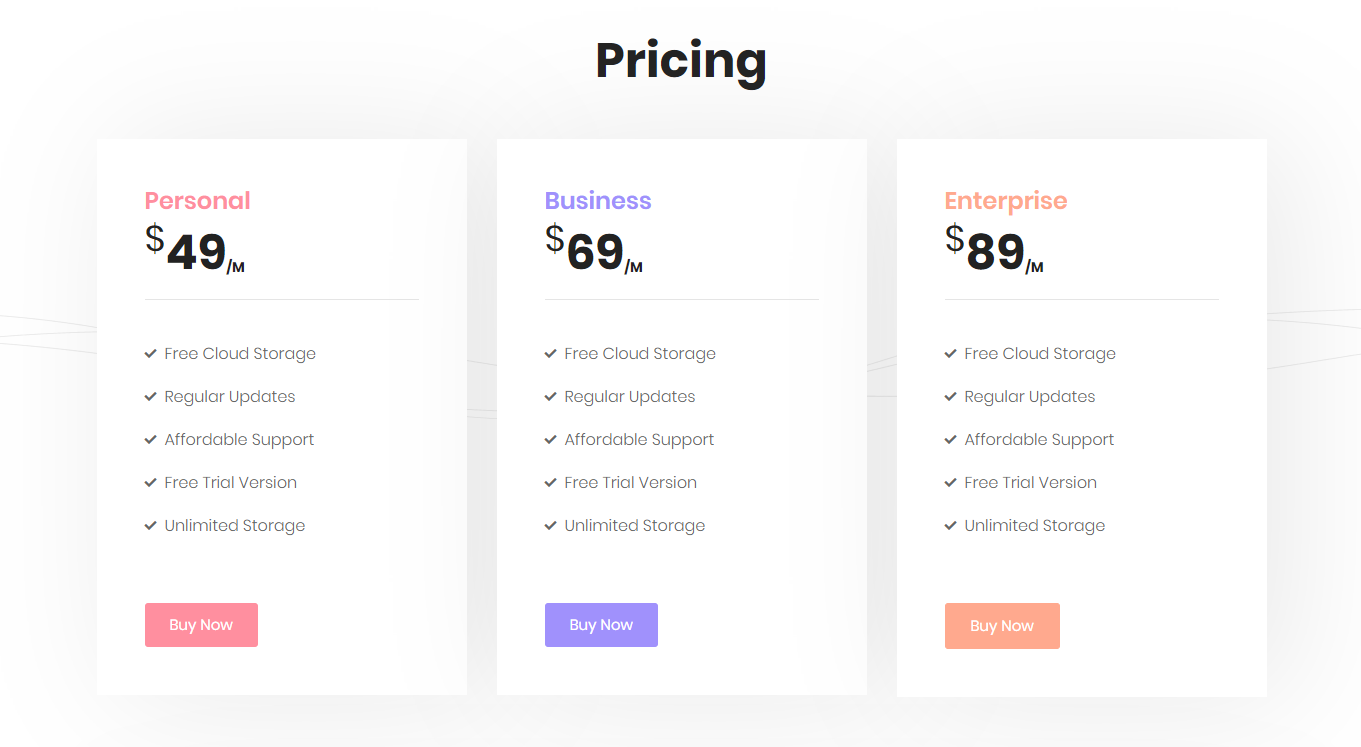Screen dimensions: 1361x747
Task: Click checkmark beside Unlimited Storage in Personal
Action: (x=151, y=525)
